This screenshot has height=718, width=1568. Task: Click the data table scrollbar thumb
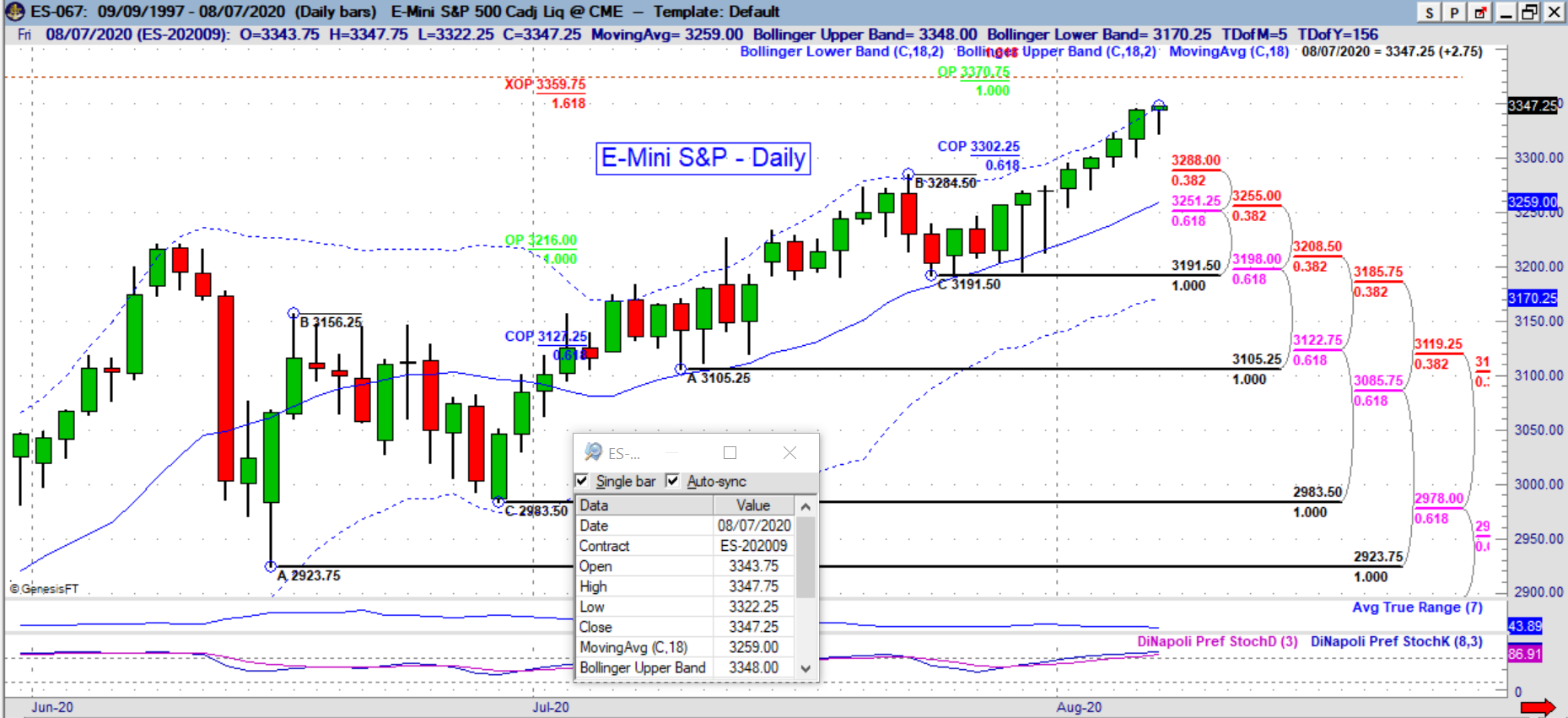click(x=806, y=557)
